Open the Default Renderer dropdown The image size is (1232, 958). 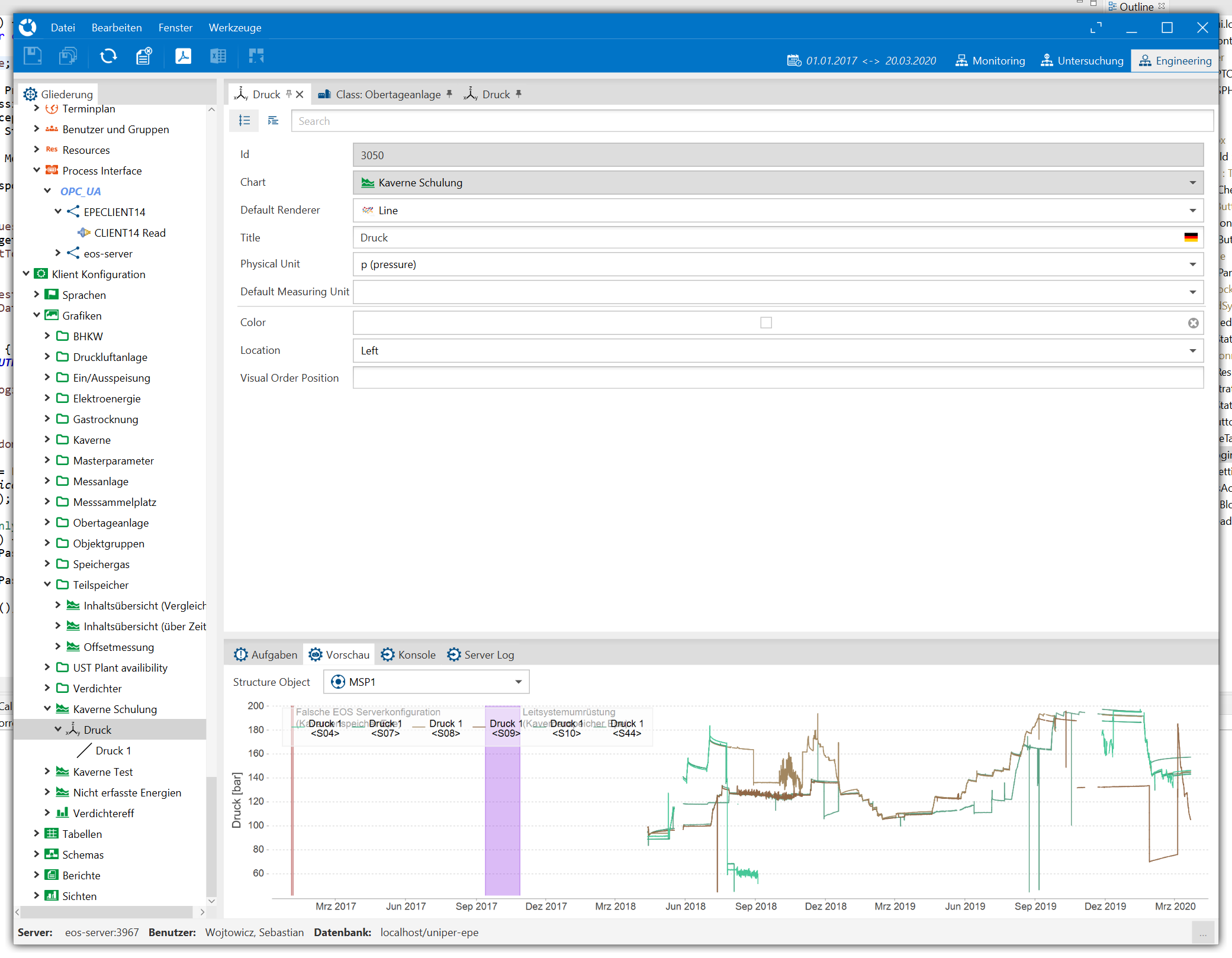pos(1192,211)
